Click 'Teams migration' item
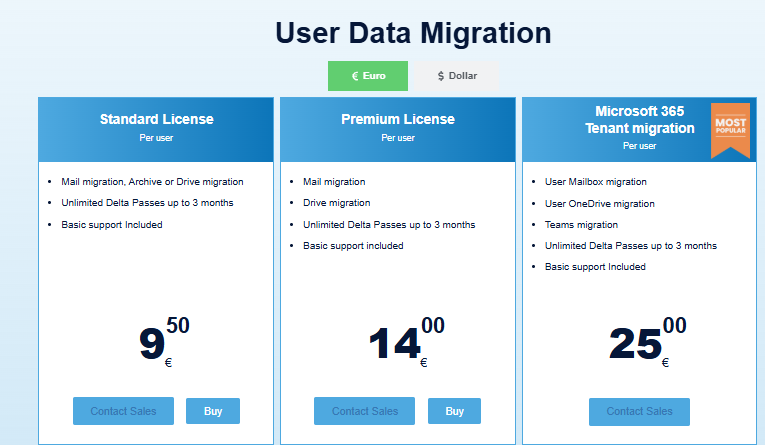 click(581, 224)
